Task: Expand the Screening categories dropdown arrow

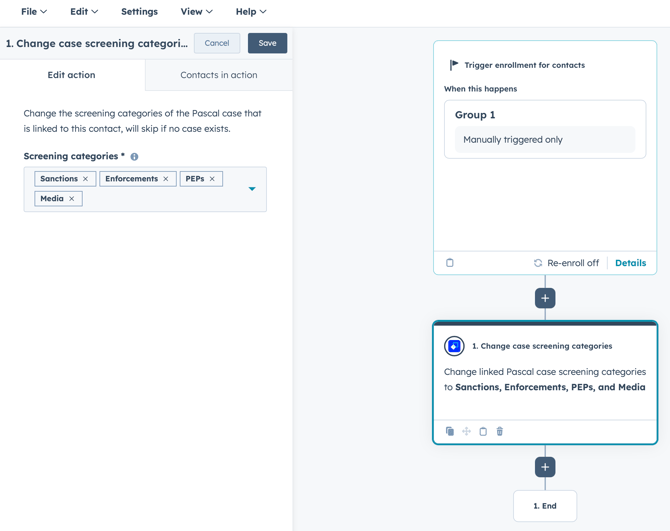Action: click(252, 189)
